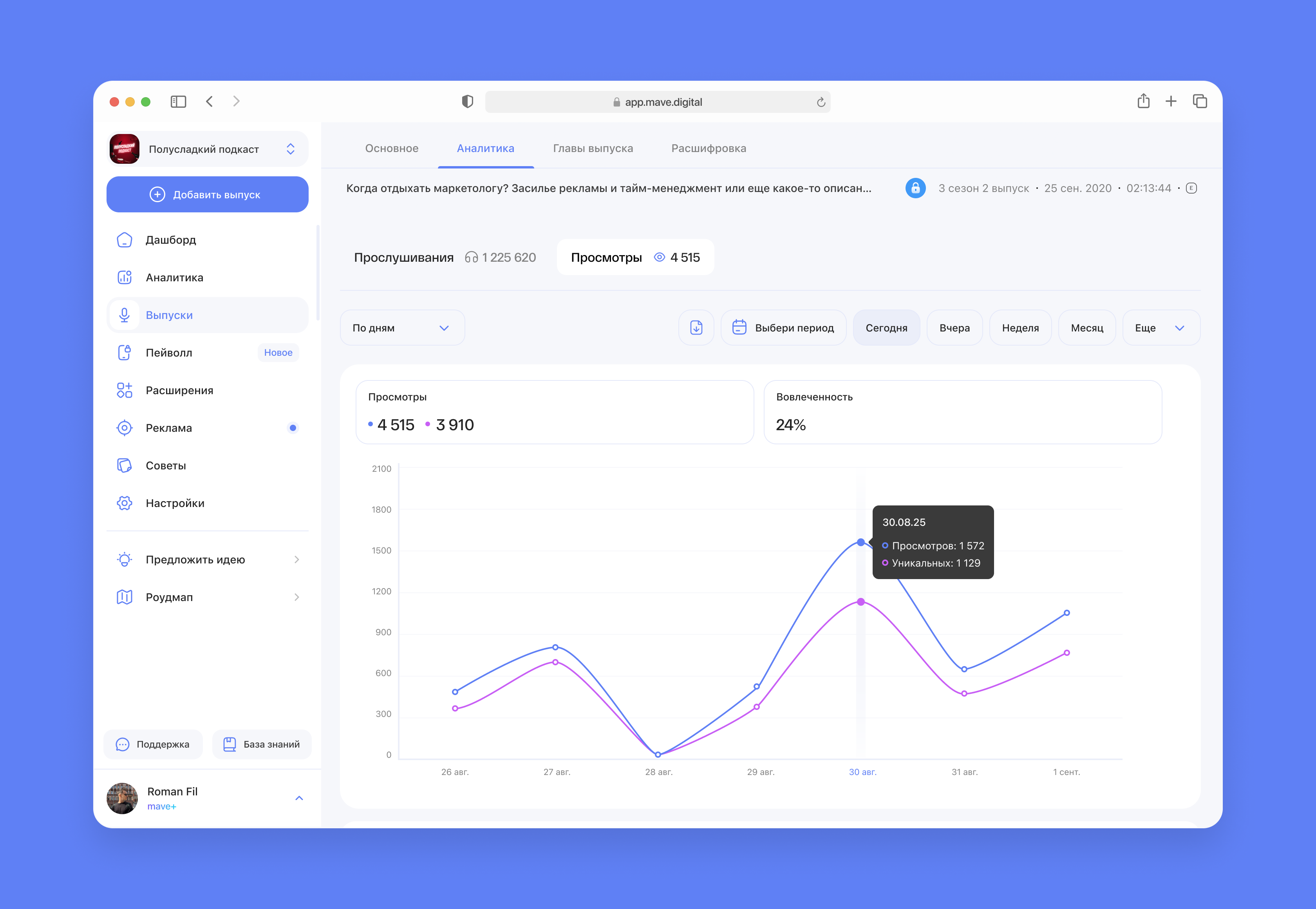Switch to the Расшифровка tab
This screenshot has width=1316, height=909.
point(709,148)
